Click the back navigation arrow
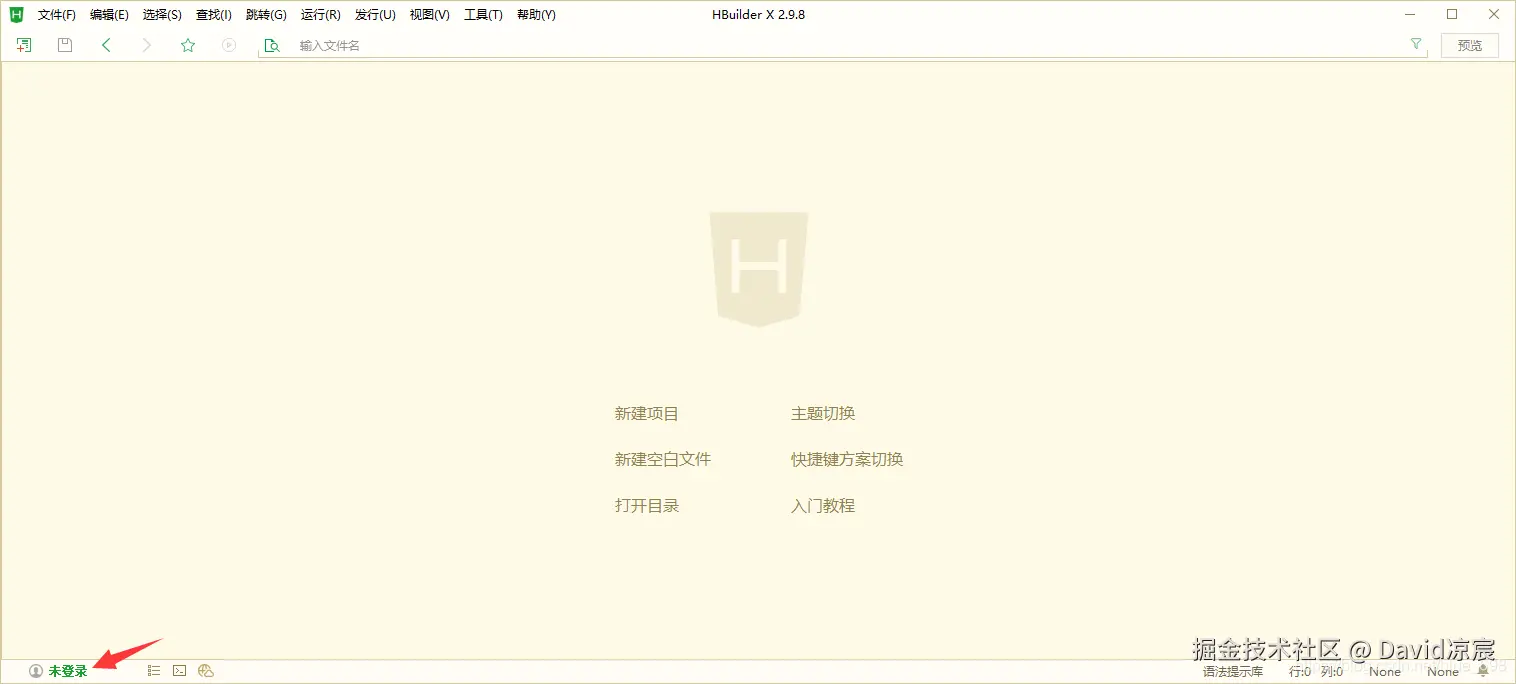Image resolution: width=1516 pixels, height=684 pixels. click(x=106, y=44)
